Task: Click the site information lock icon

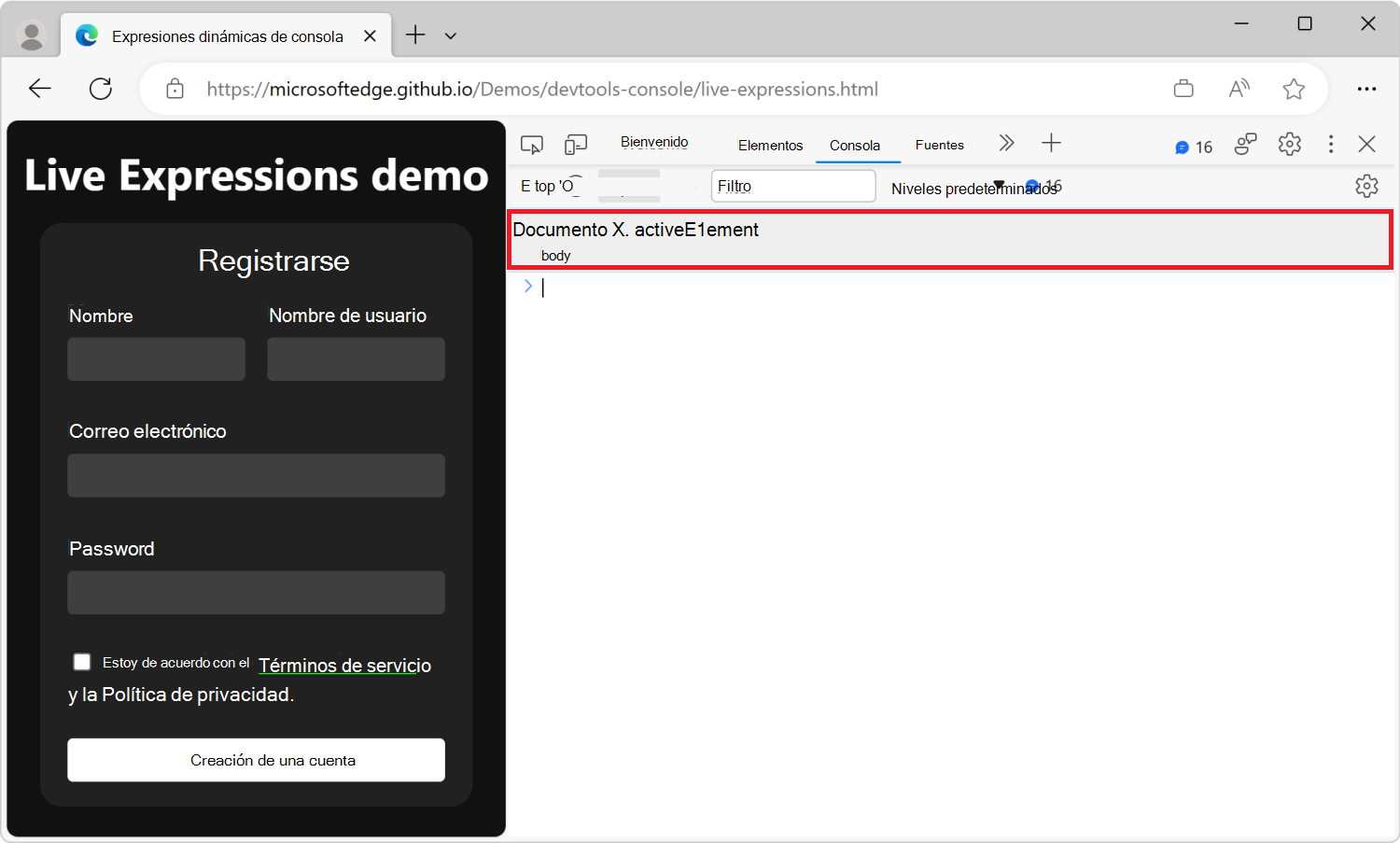Action: [174, 88]
